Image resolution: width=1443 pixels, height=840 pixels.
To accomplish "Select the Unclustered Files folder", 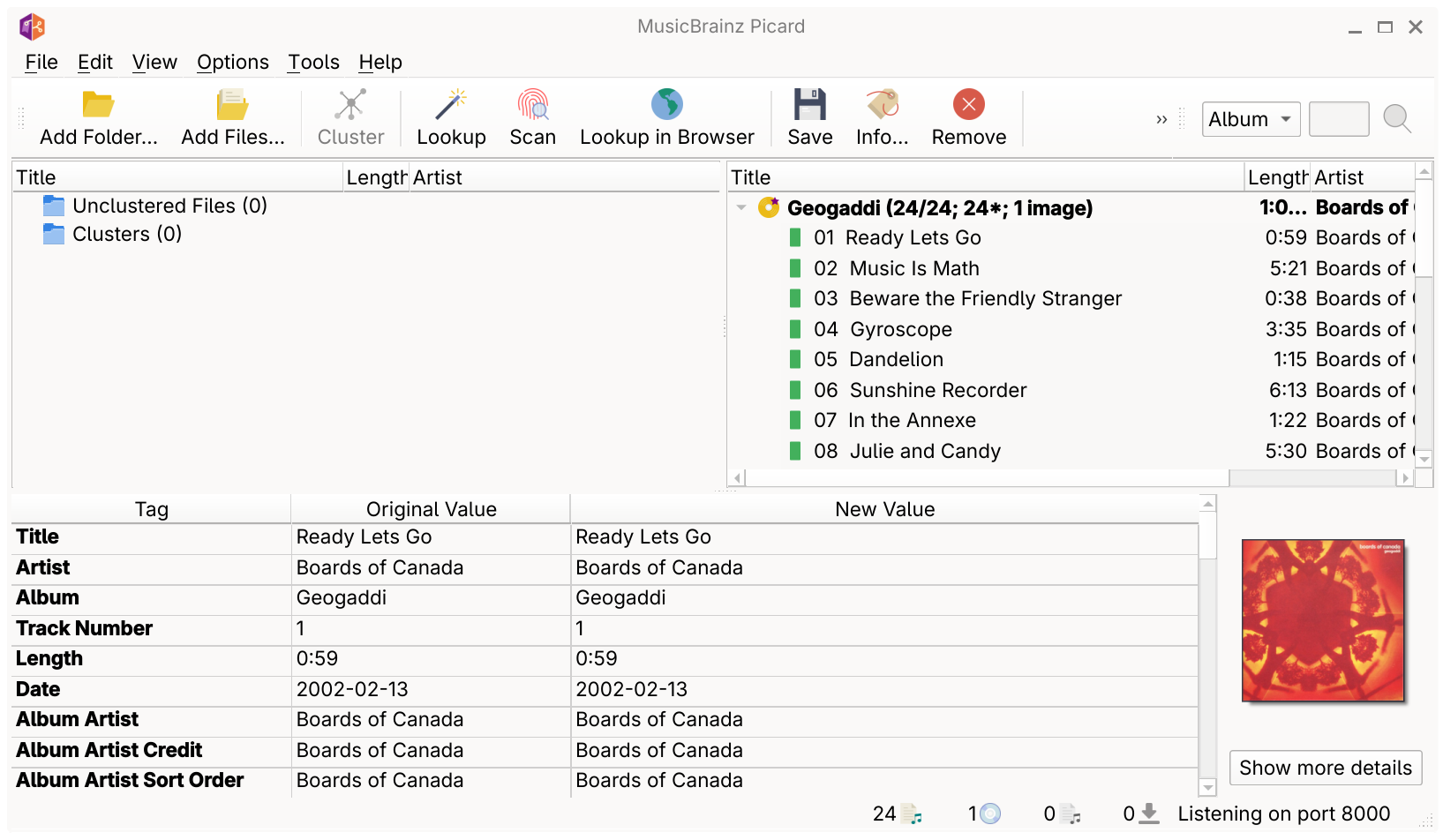I will [169, 206].
